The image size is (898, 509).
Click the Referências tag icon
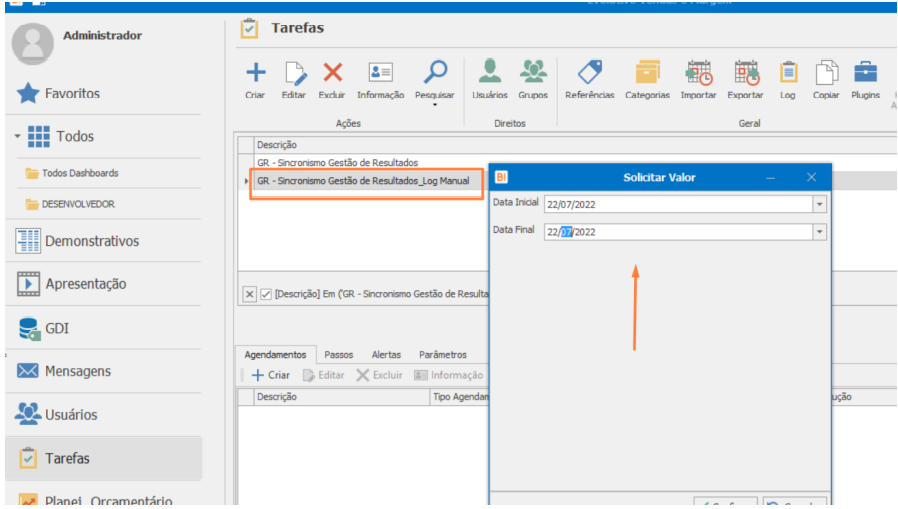pyautogui.click(x=590, y=72)
